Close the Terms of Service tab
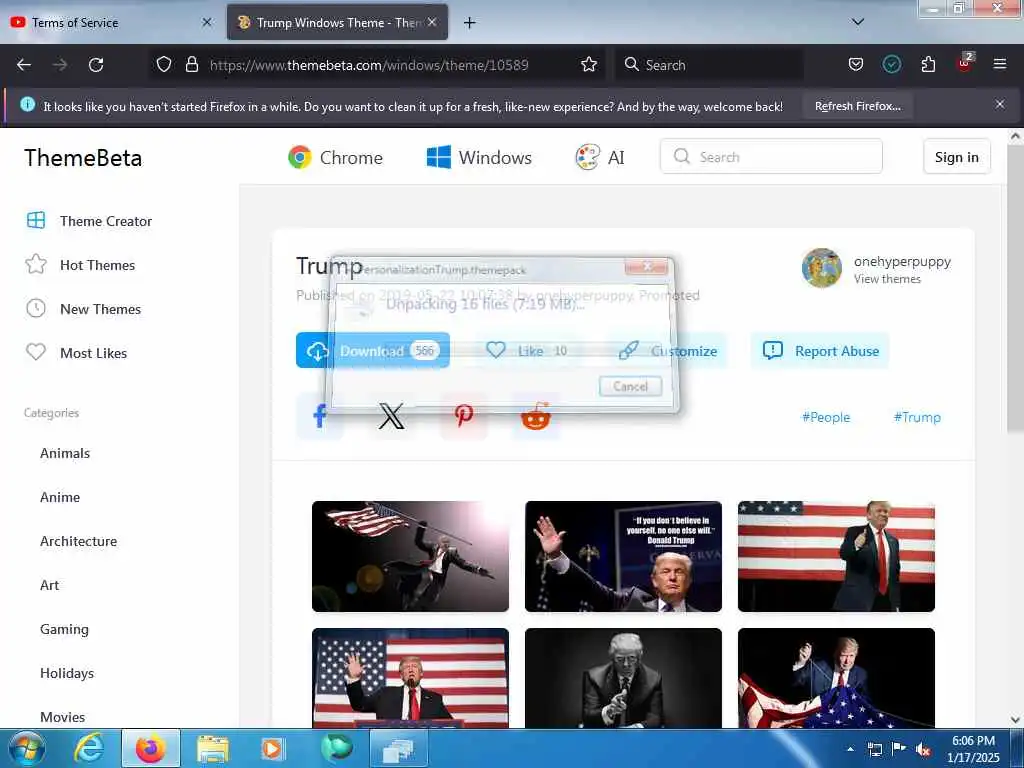Image resolution: width=1024 pixels, height=768 pixels. (x=207, y=22)
